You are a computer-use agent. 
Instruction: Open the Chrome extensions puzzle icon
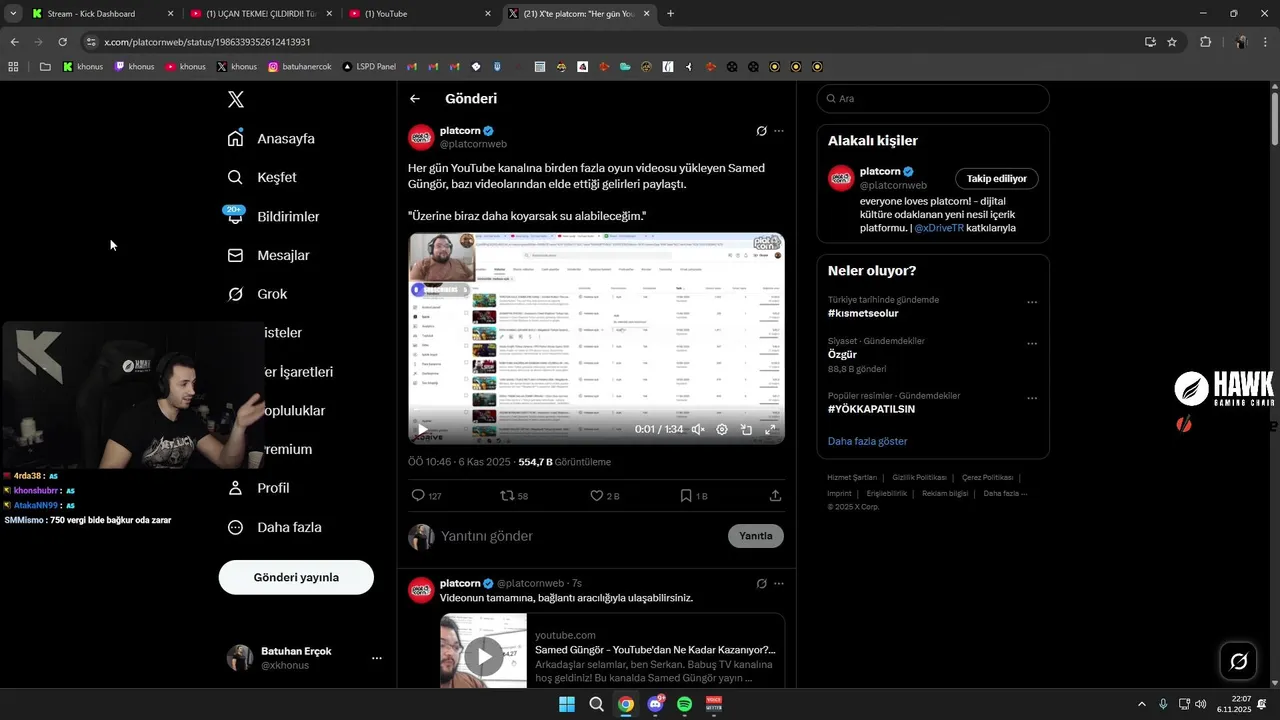(1205, 42)
